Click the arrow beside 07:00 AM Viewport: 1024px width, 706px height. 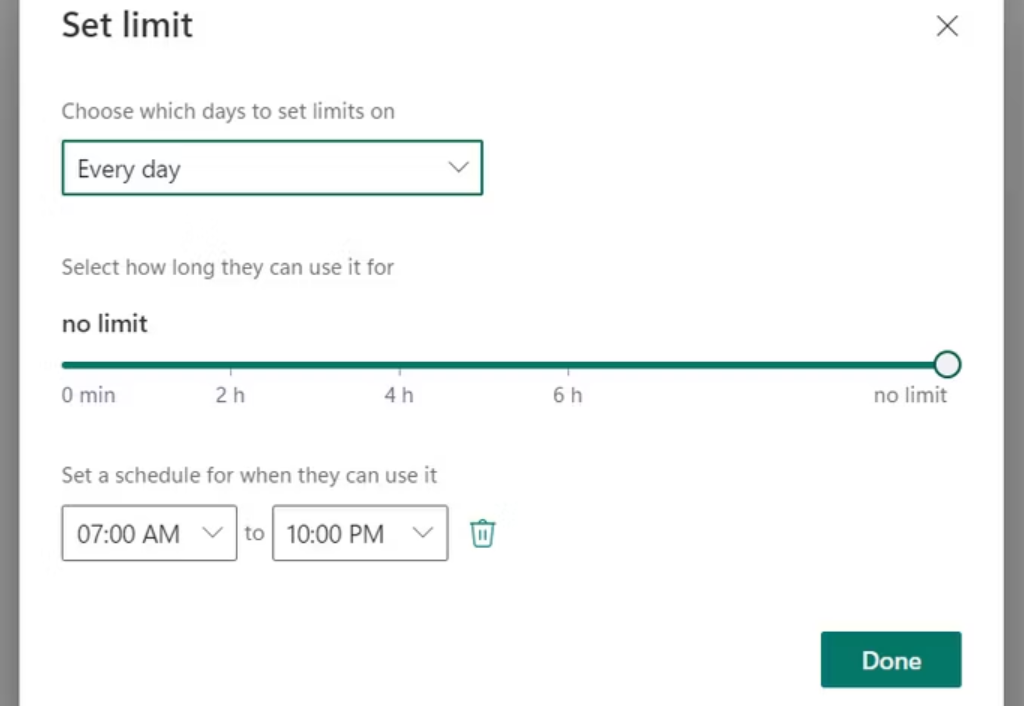coord(213,533)
